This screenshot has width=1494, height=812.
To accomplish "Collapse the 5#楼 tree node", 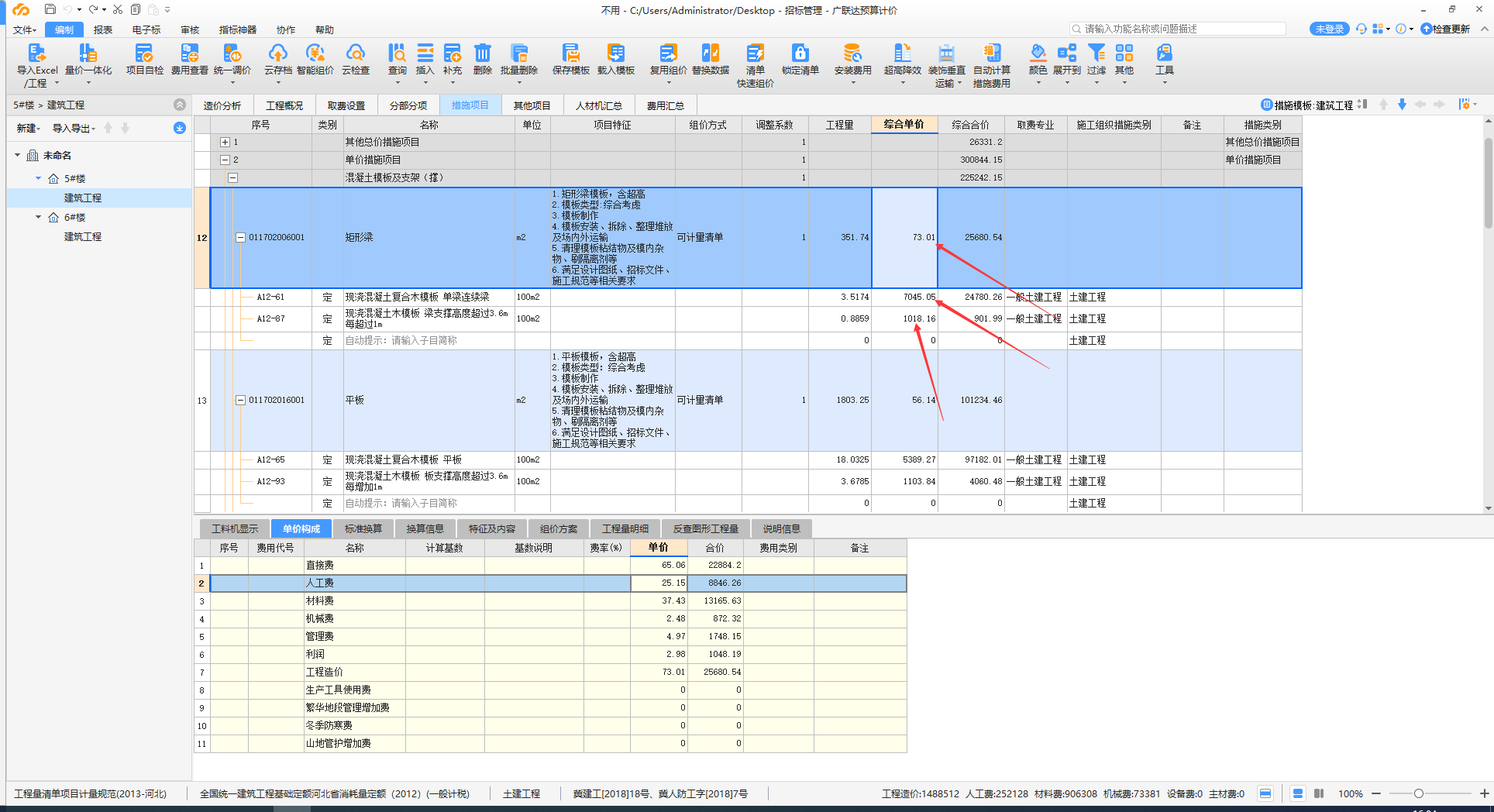I will (x=39, y=178).
